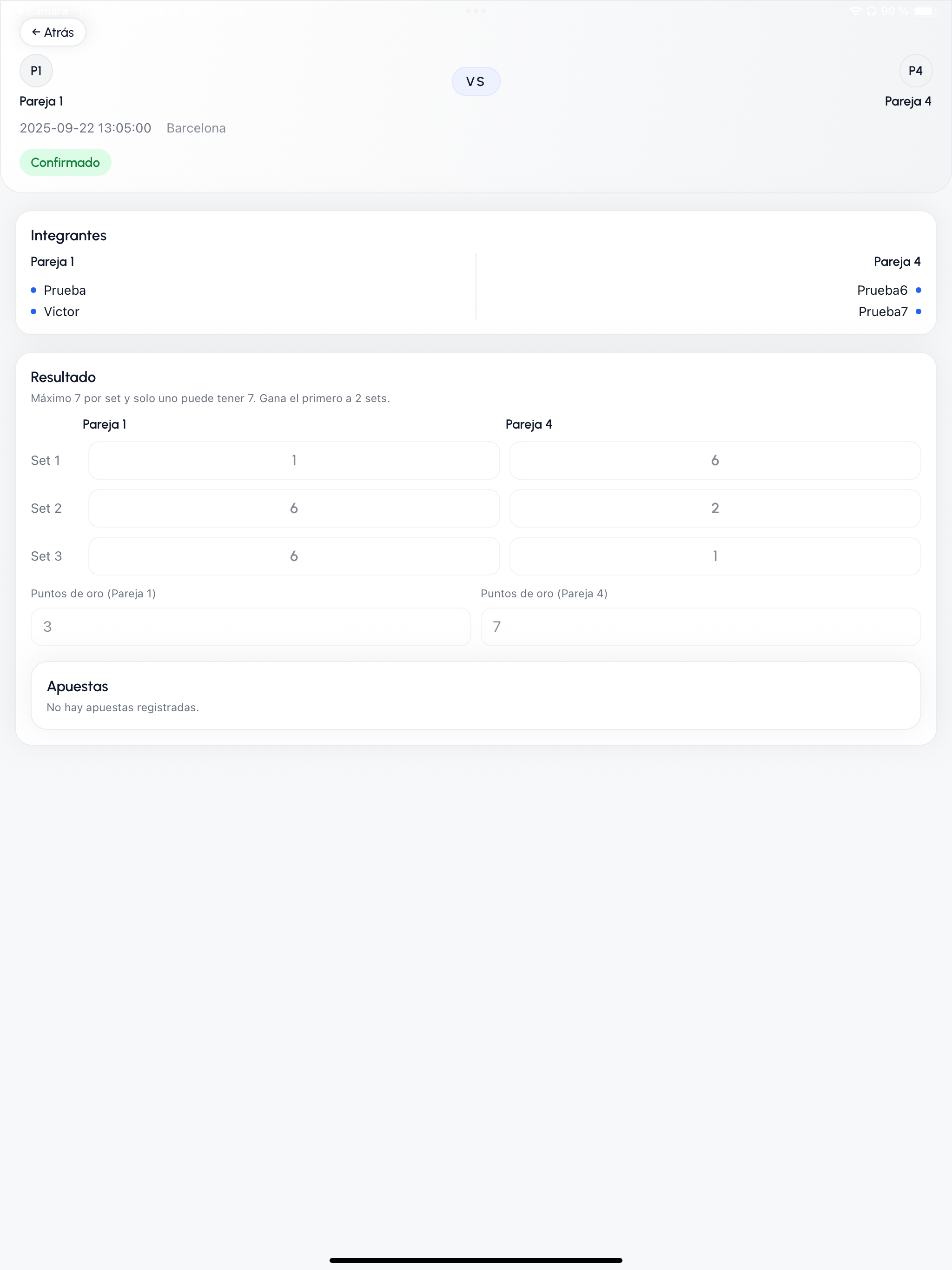Edit Set 3 score for Pareja 4
The width and height of the screenshot is (952, 1270).
[715, 556]
